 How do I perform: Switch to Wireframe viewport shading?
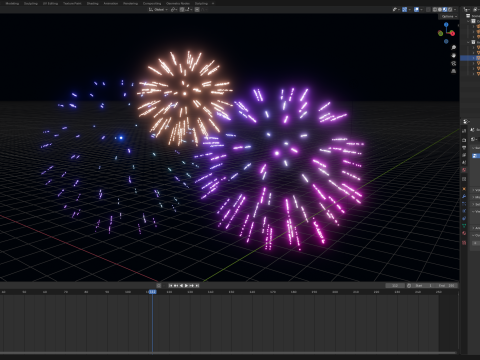[x=435, y=10]
